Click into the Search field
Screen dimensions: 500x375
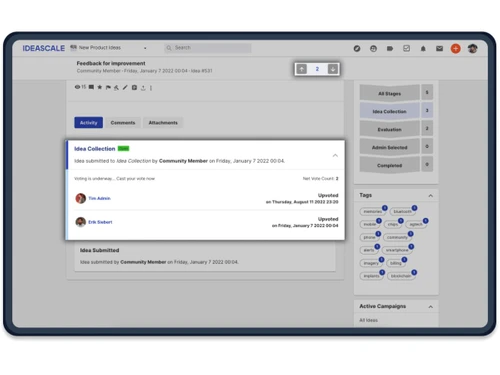208,48
